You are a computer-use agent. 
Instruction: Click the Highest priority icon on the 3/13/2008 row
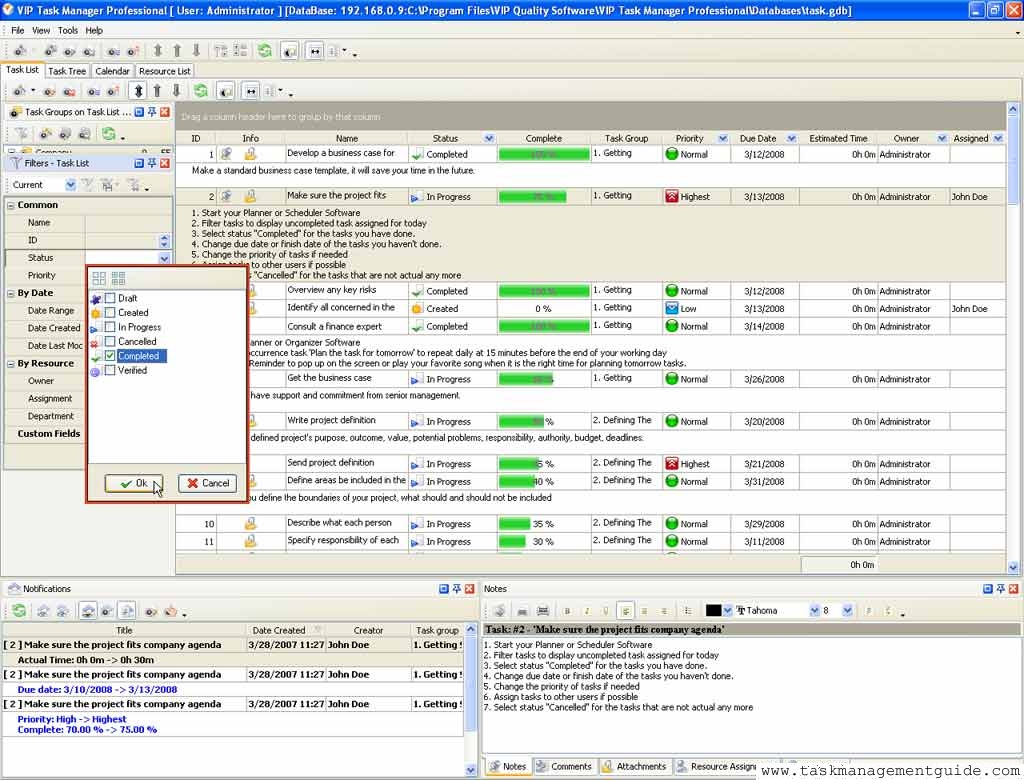click(671, 196)
